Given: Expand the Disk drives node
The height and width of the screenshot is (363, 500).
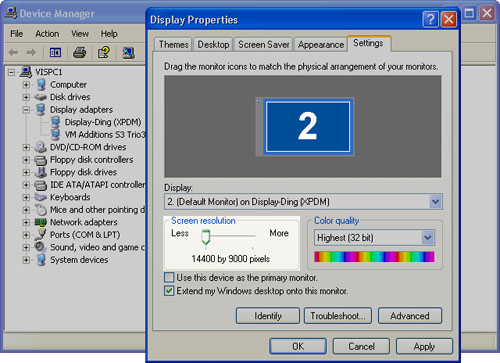Looking at the screenshot, I should (x=26, y=97).
